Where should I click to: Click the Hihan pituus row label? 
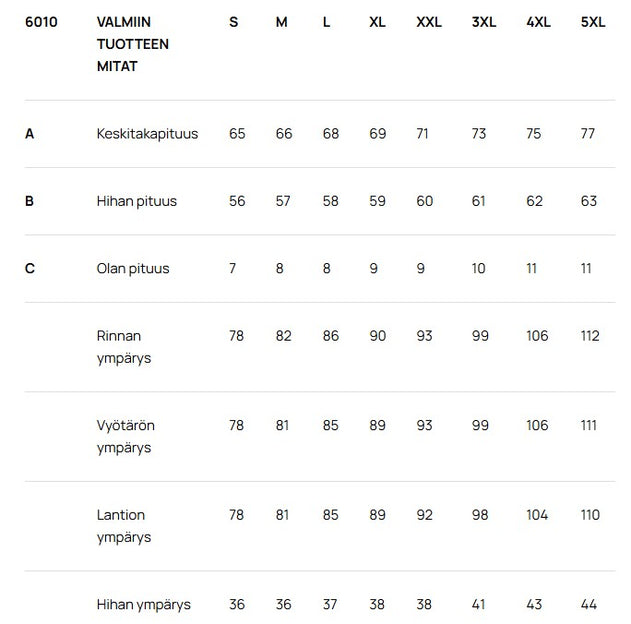click(x=137, y=201)
